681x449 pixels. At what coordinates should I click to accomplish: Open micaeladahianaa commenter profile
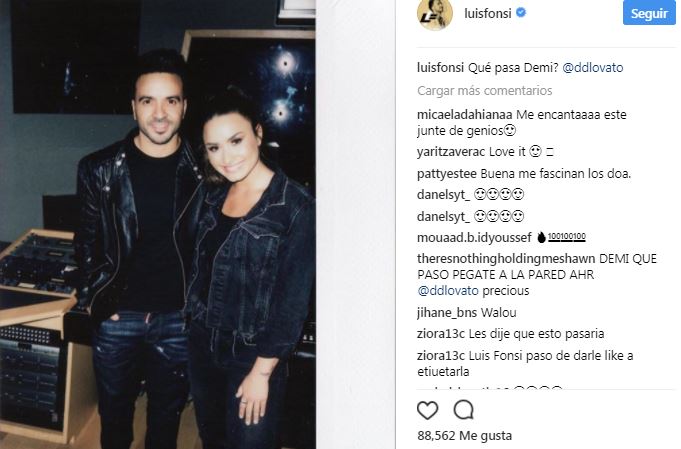click(465, 115)
